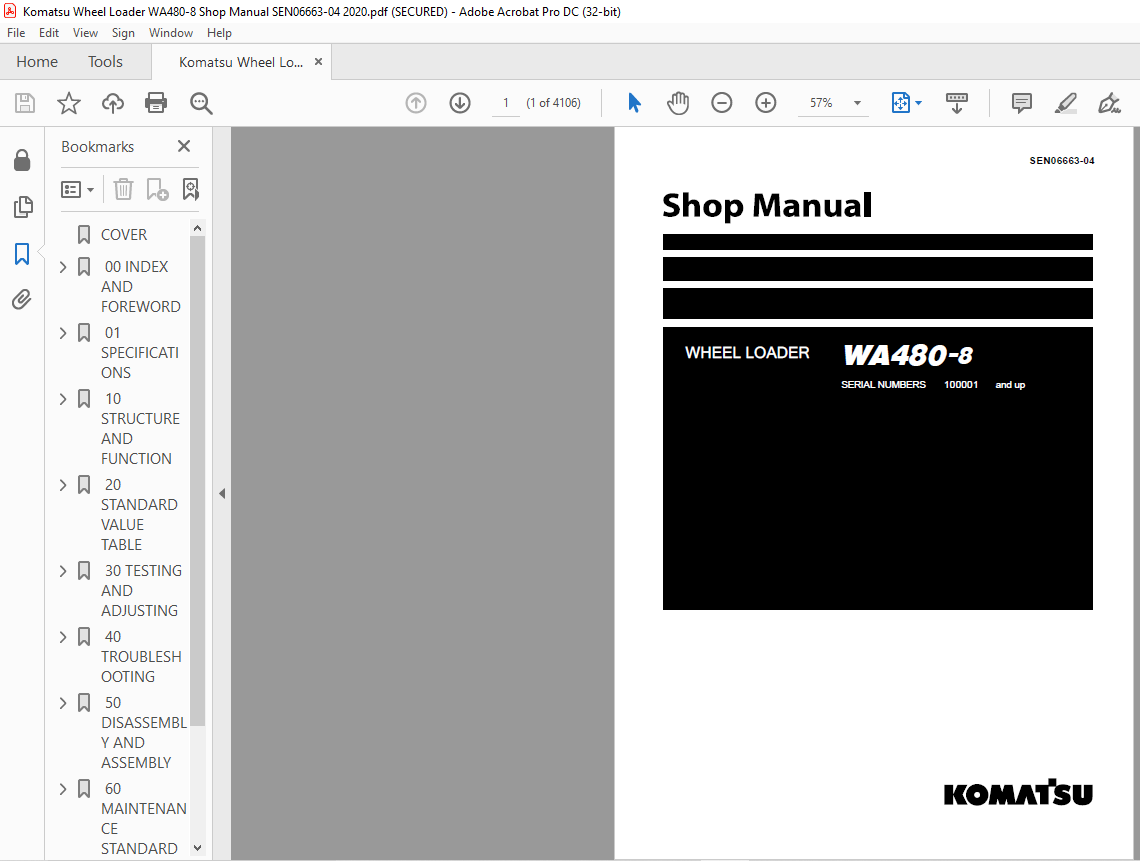
Task: Add a sticky note comment
Action: pos(1021,103)
